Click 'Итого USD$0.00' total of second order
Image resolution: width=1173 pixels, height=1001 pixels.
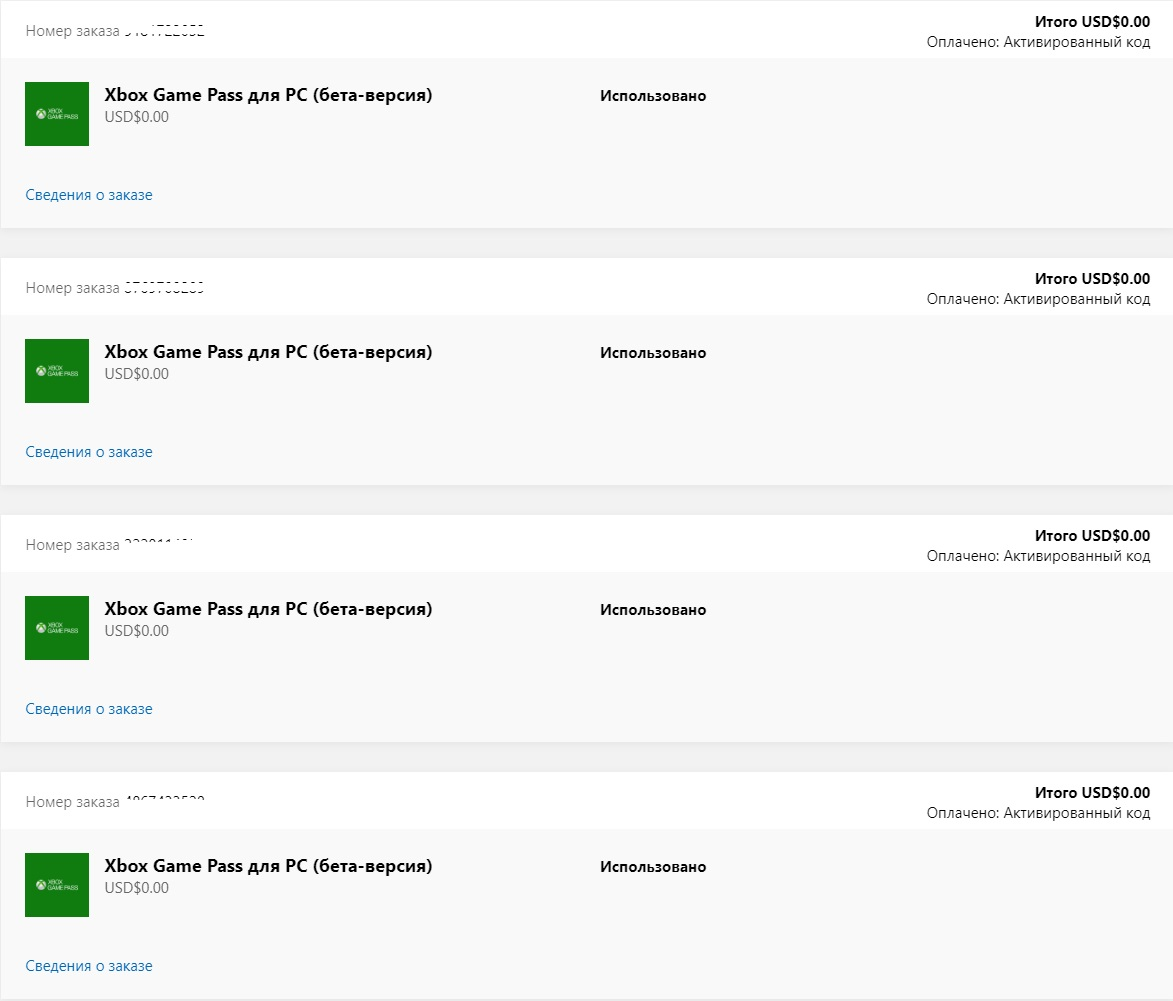(x=1092, y=279)
